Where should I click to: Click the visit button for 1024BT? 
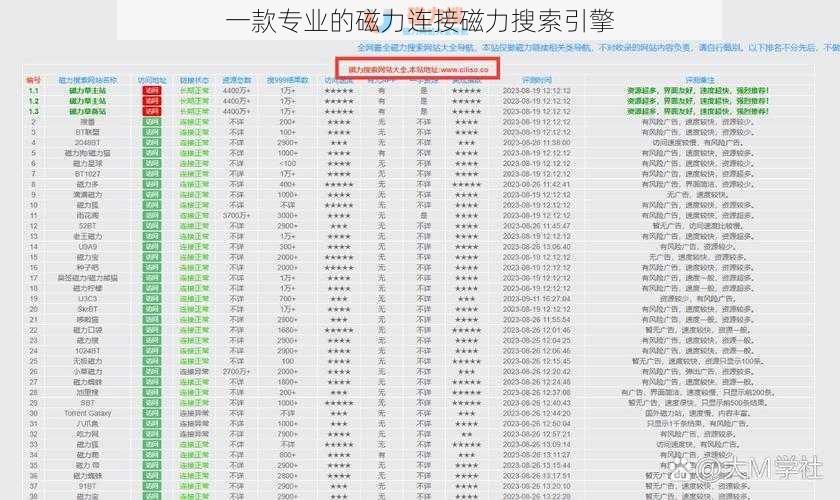tap(152, 350)
